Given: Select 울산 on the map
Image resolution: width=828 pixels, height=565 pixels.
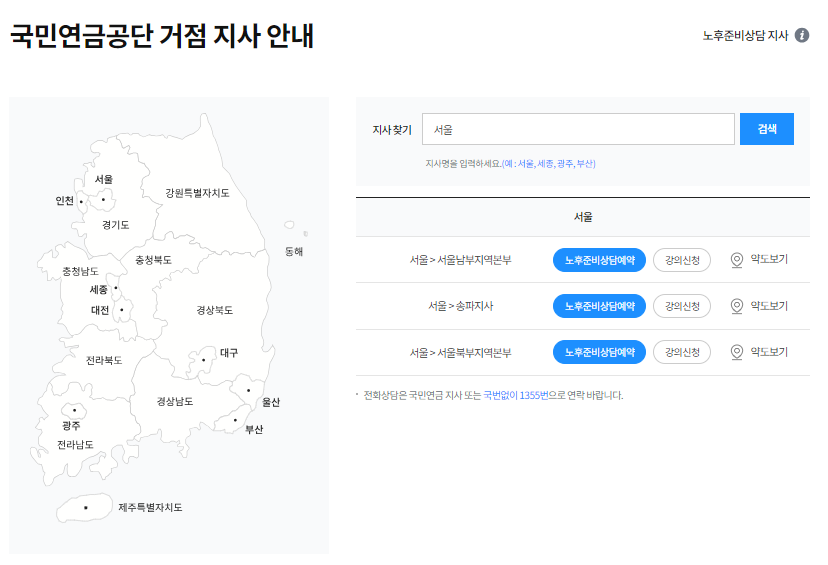Looking at the screenshot, I should click(271, 402).
